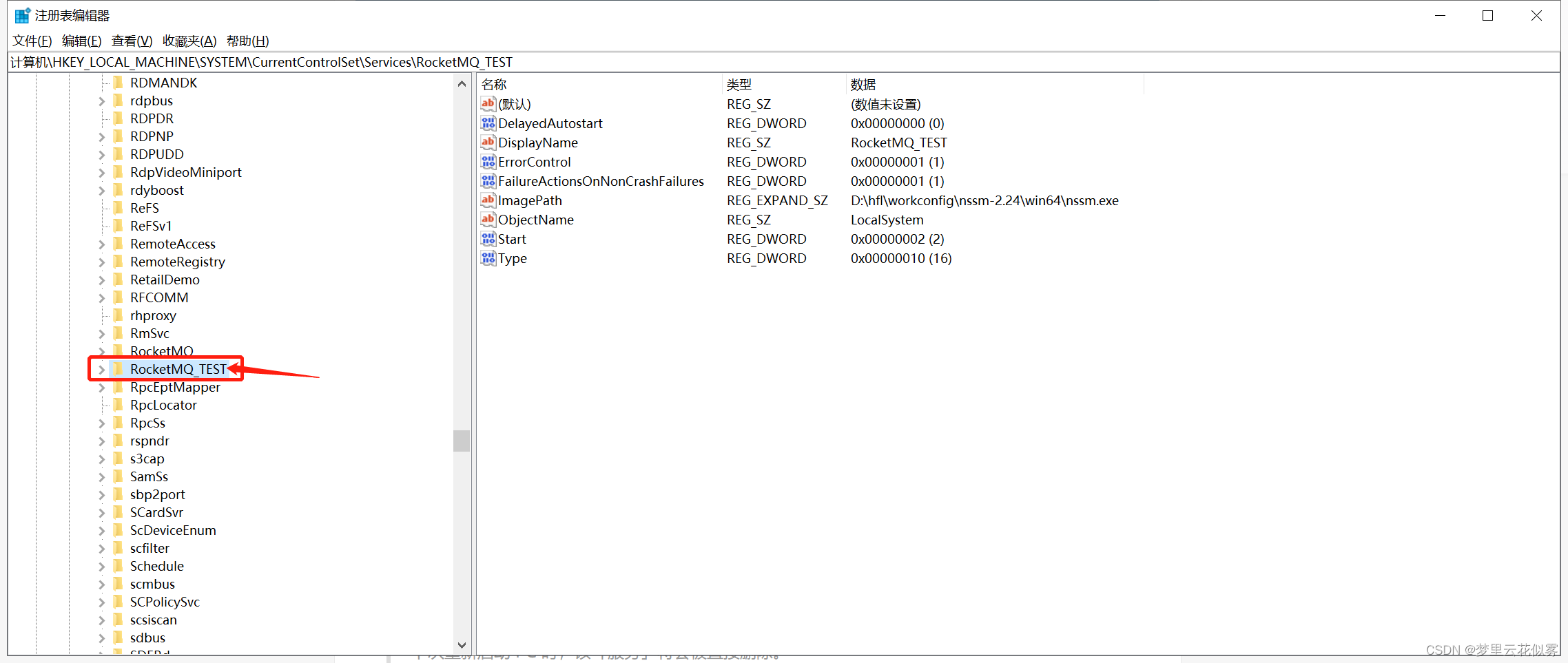The image size is (1568, 663).
Task: Select the DWORD icon beside Start
Action: pos(488,239)
